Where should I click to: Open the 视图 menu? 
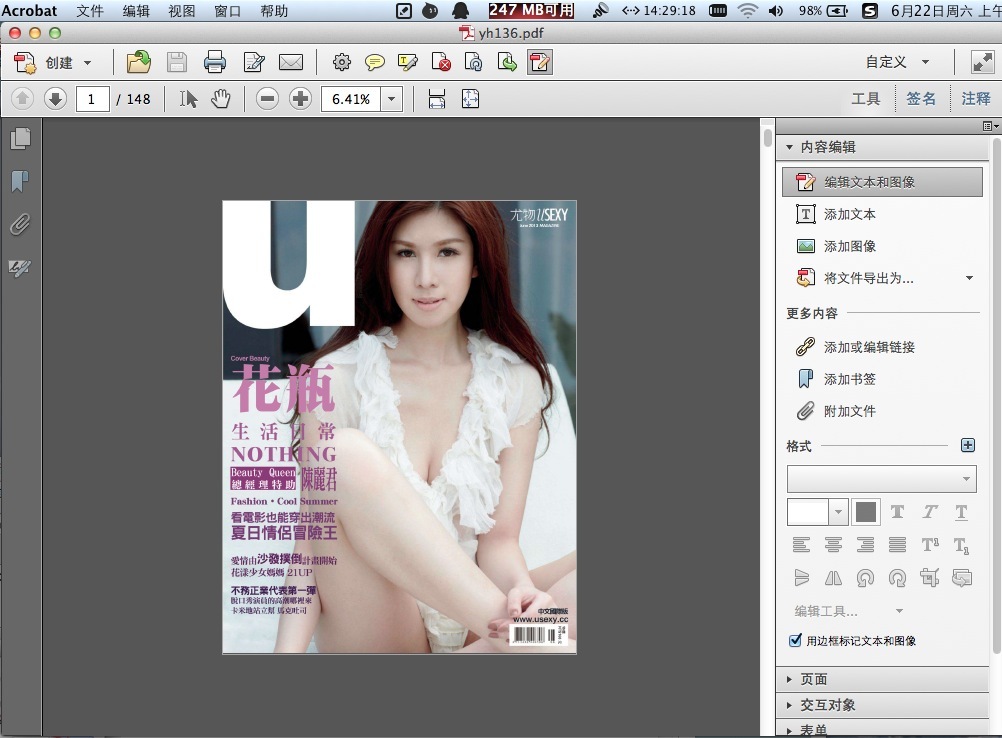[182, 11]
